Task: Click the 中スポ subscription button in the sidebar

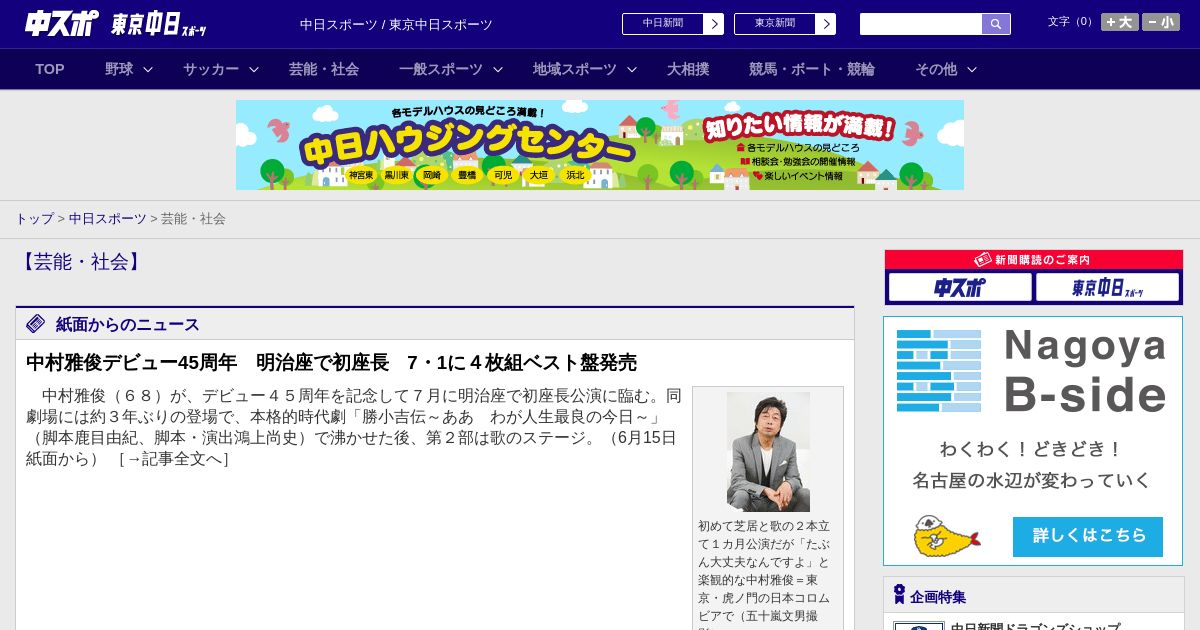Action: tap(960, 287)
